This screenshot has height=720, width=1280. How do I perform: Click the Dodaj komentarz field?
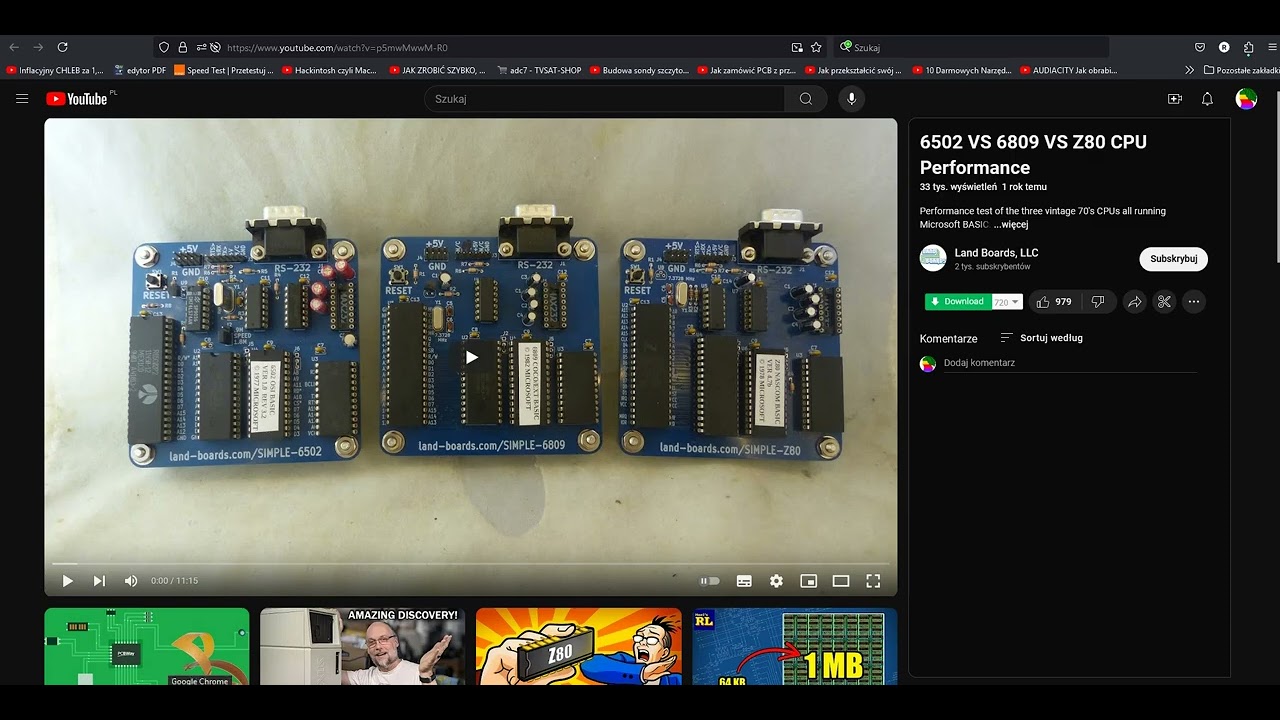pyautogui.click(x=1069, y=363)
